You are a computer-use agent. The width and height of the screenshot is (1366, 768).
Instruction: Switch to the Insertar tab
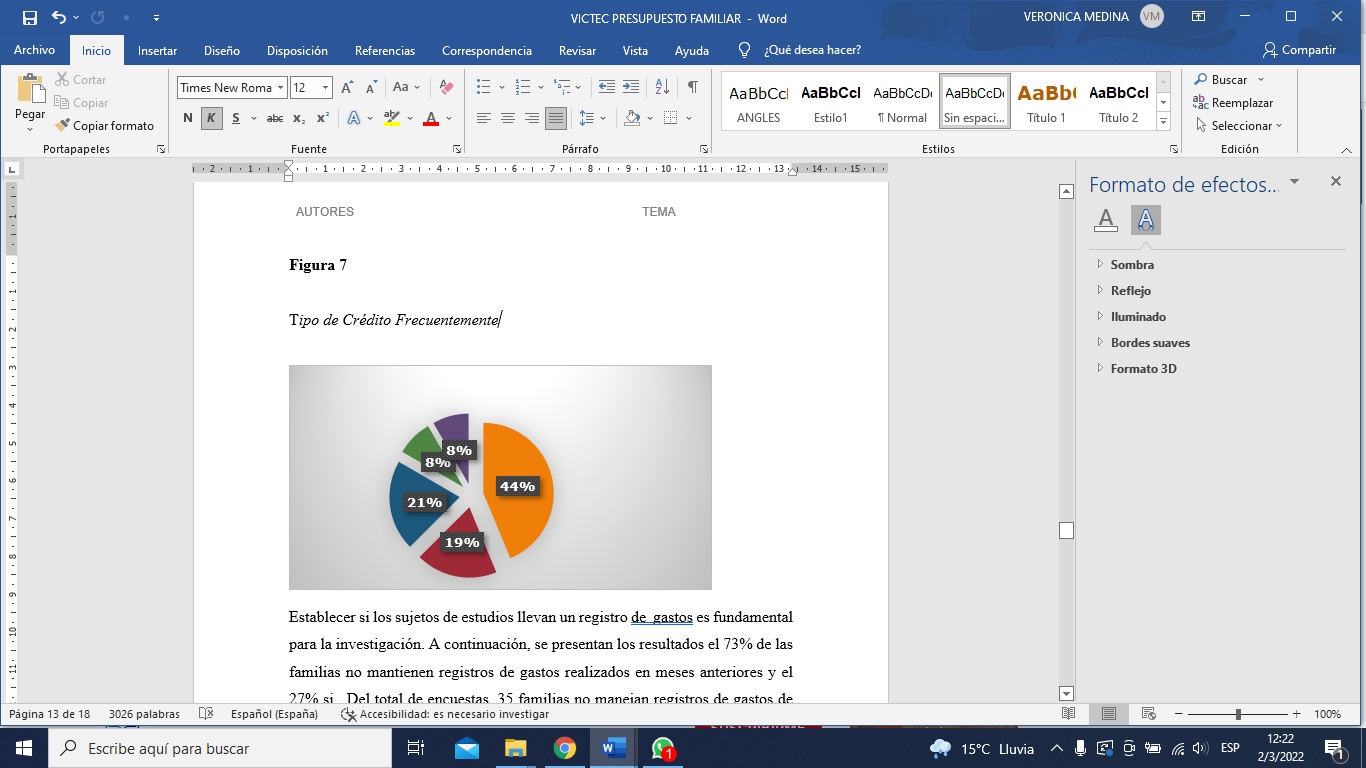(x=158, y=50)
